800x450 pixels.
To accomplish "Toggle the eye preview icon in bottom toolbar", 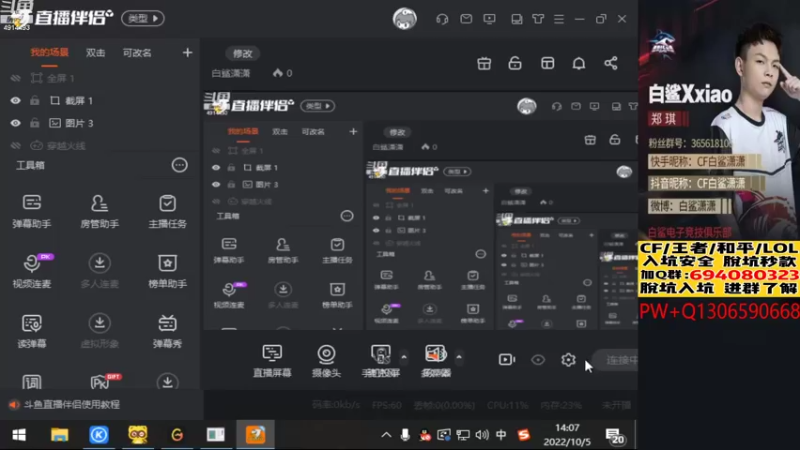I will pyautogui.click(x=538, y=360).
